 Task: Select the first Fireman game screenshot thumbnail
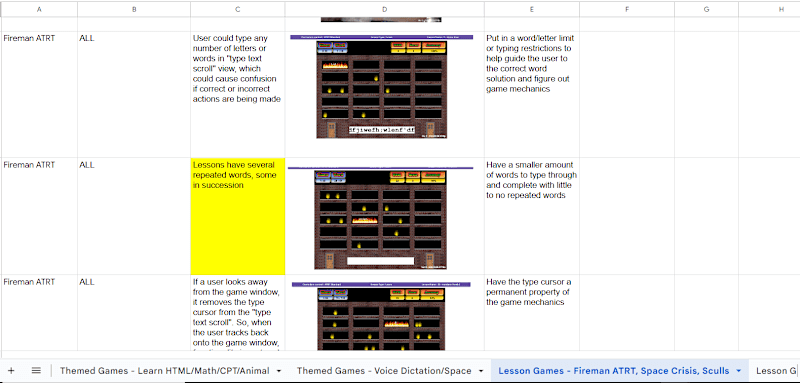(381, 87)
